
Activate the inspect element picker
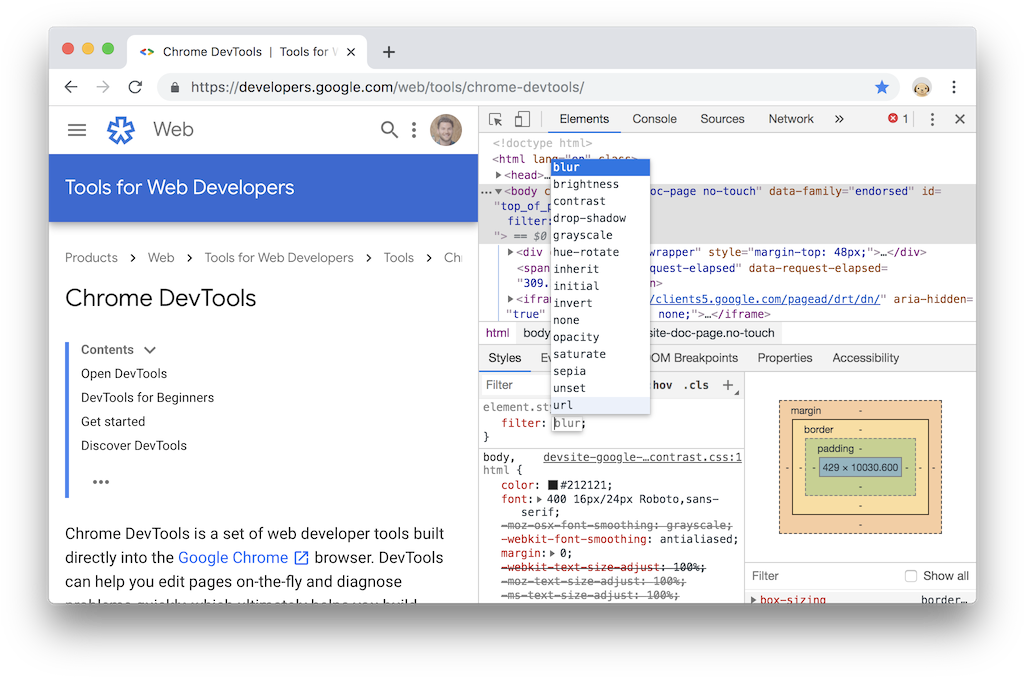(x=496, y=119)
